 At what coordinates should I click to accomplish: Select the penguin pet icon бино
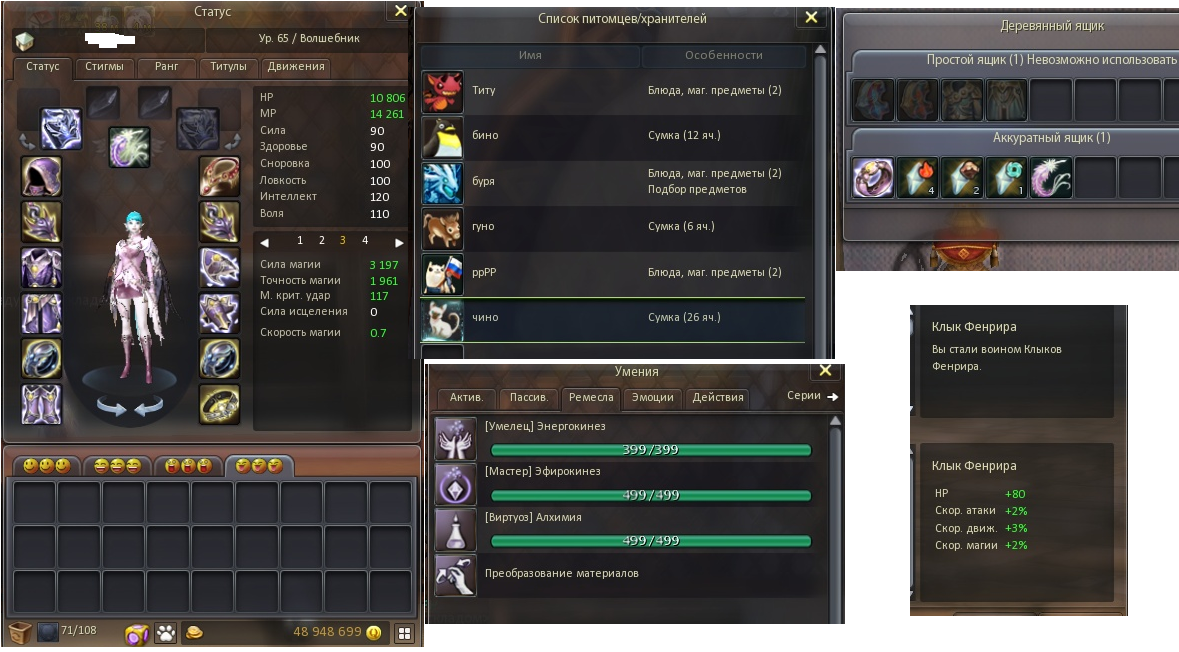[442, 137]
